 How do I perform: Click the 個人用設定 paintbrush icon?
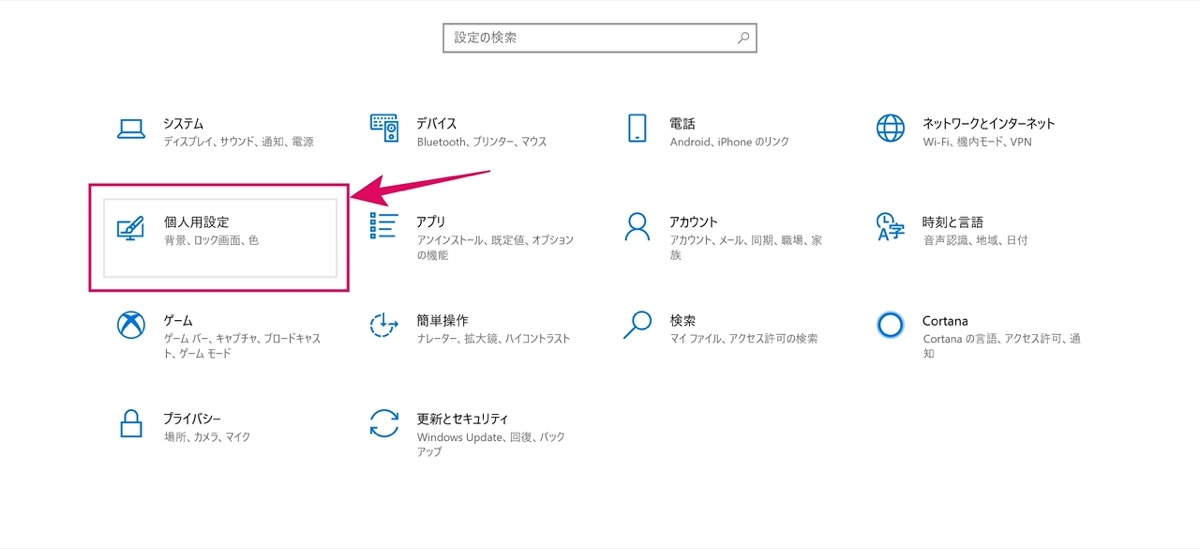point(131,227)
